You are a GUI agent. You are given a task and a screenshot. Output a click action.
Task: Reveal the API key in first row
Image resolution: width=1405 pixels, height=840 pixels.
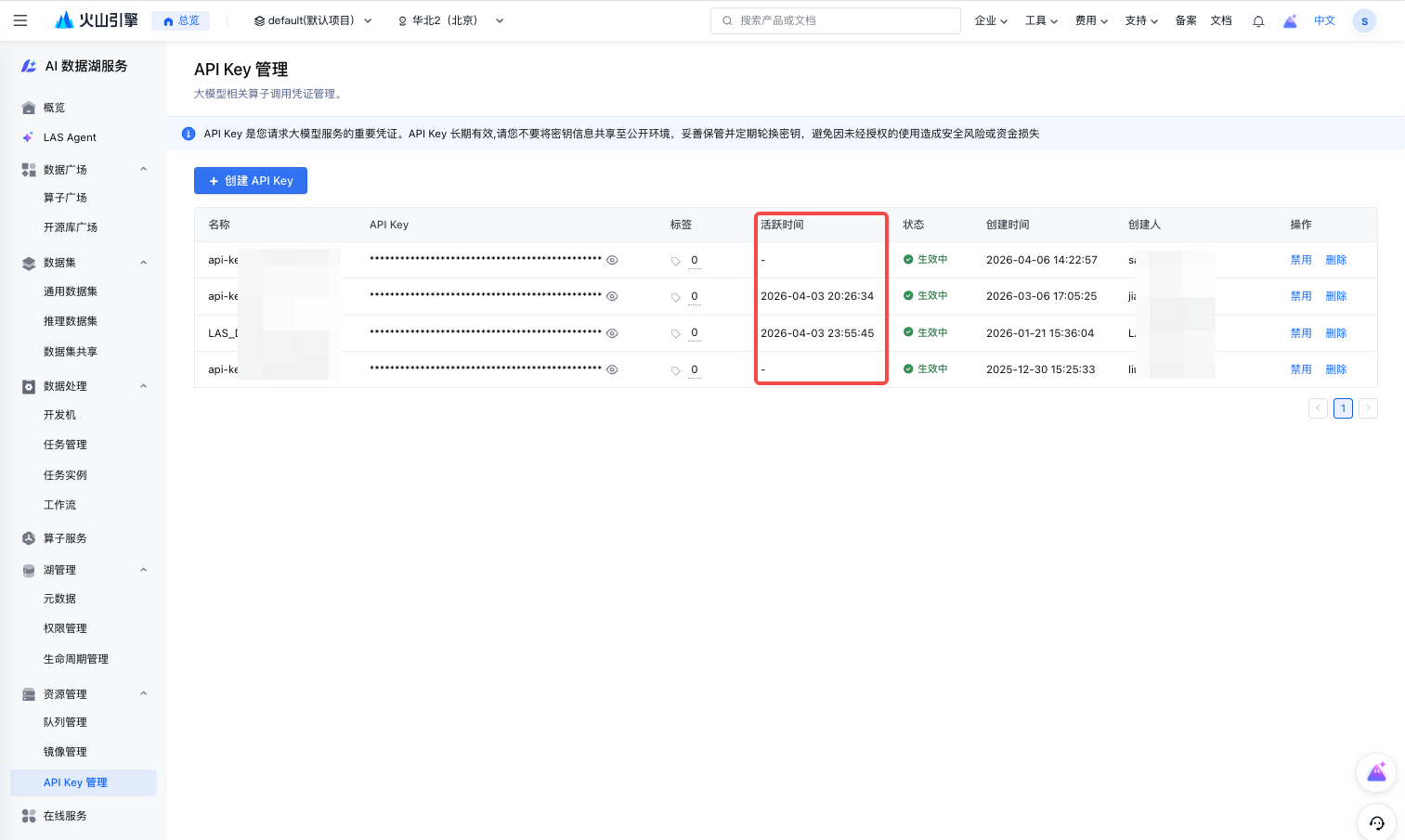(612, 261)
